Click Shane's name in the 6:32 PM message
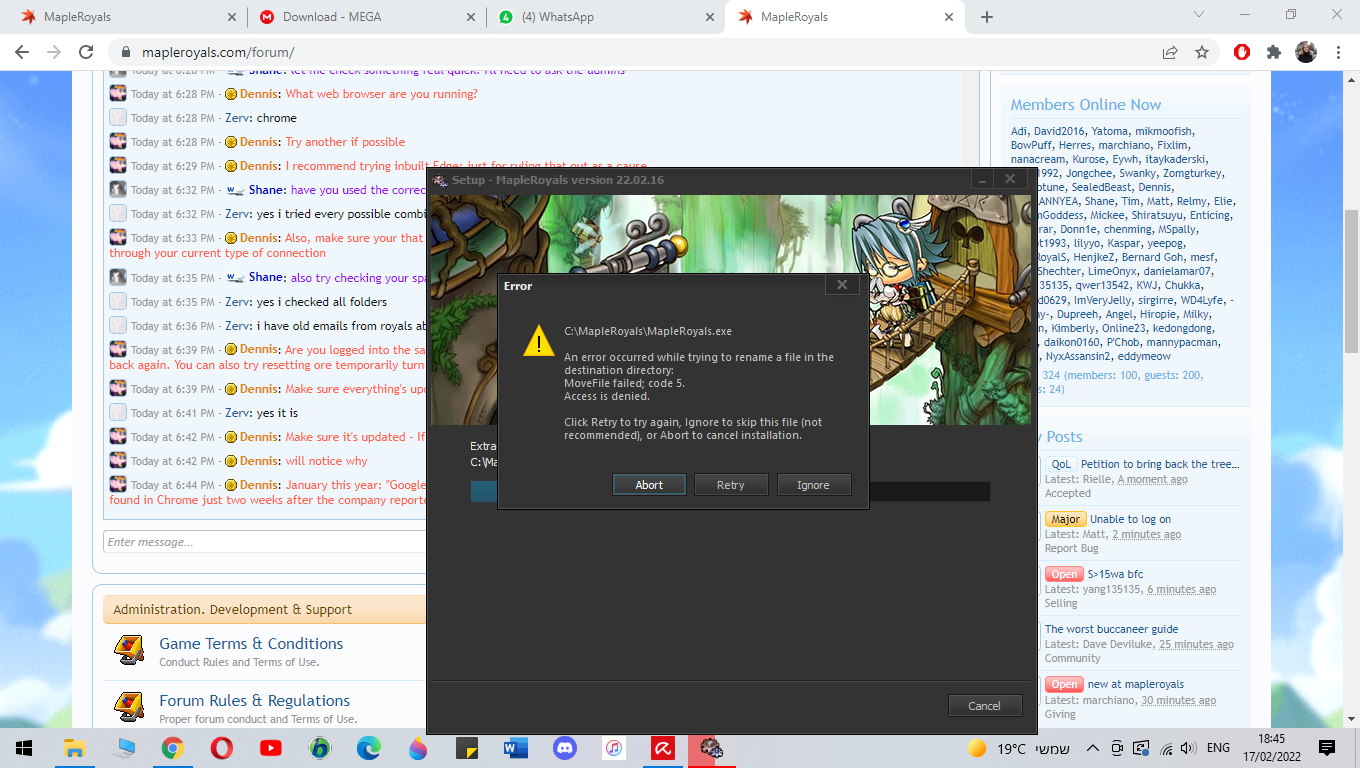The image size is (1360, 768). tap(266, 190)
